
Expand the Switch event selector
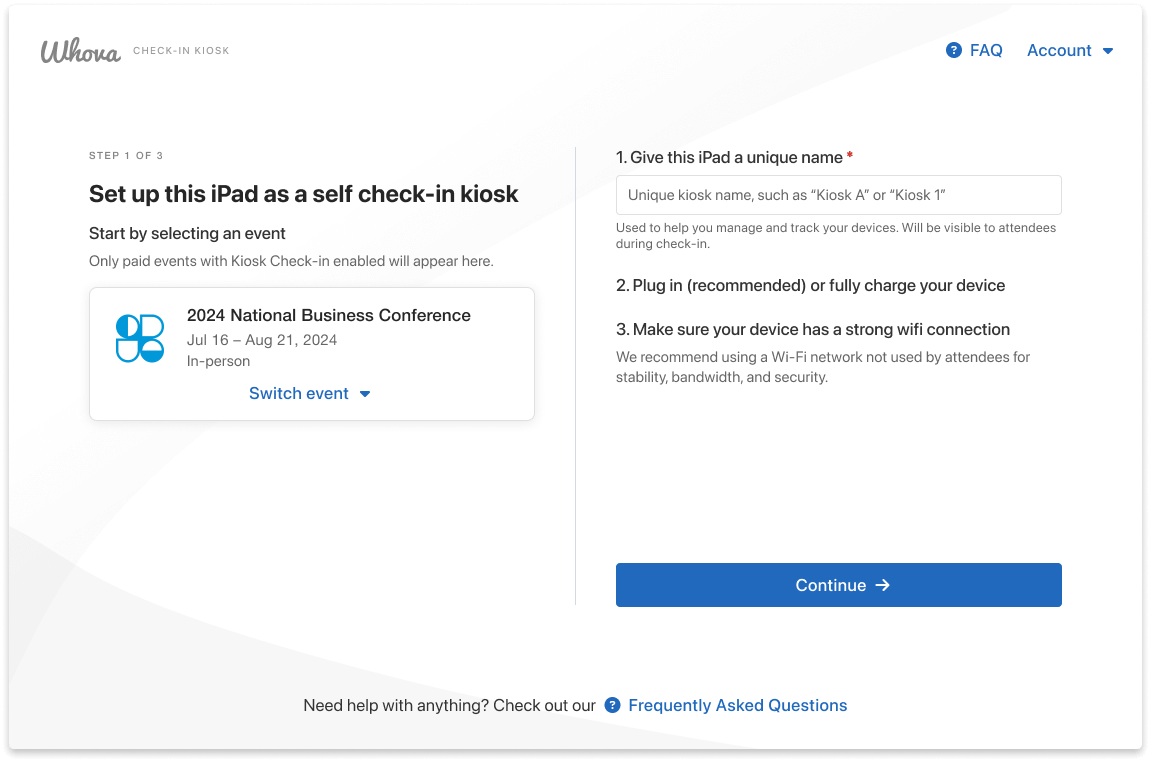pos(299,393)
